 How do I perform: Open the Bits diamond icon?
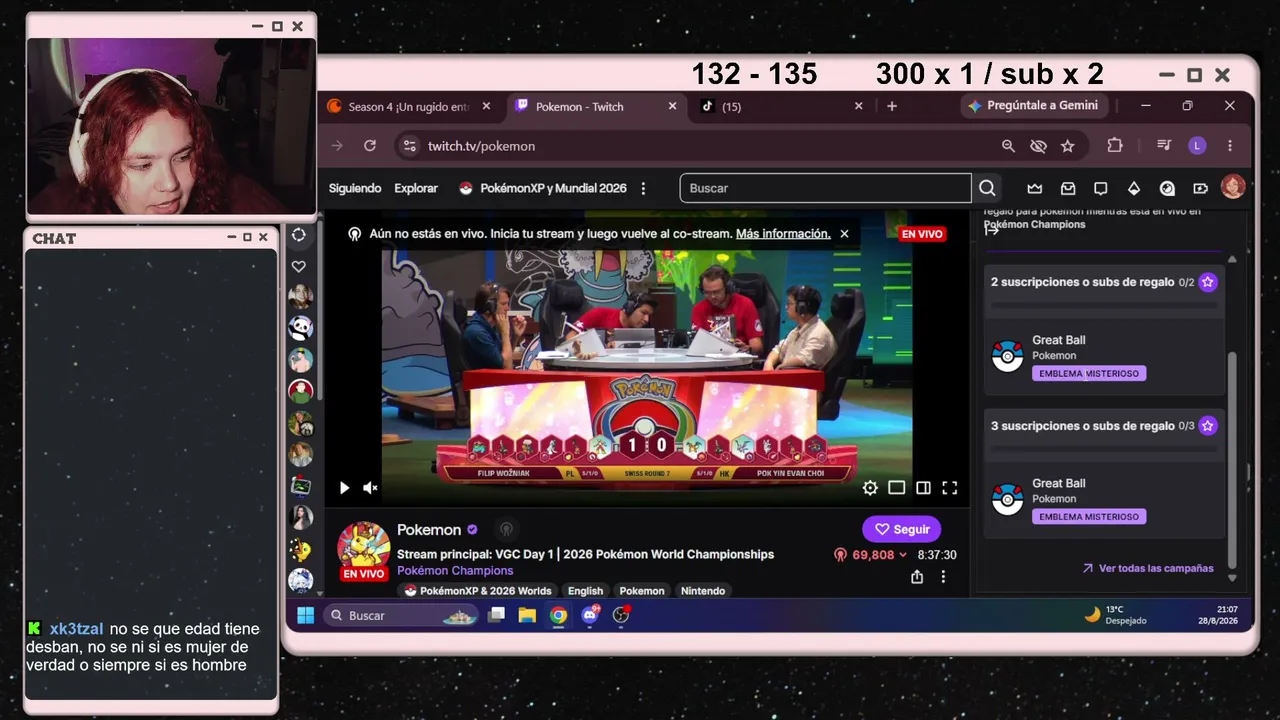click(1134, 188)
